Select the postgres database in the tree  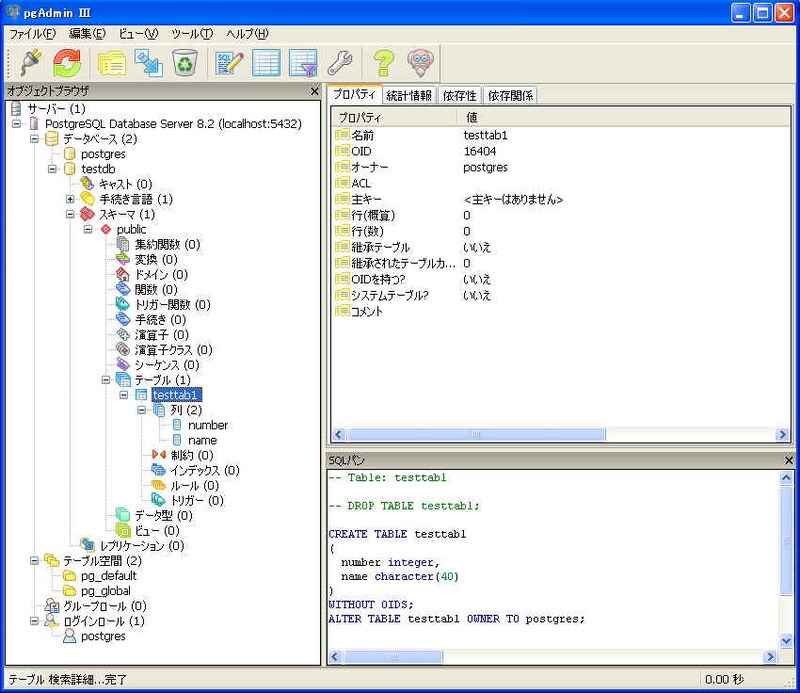click(103, 154)
